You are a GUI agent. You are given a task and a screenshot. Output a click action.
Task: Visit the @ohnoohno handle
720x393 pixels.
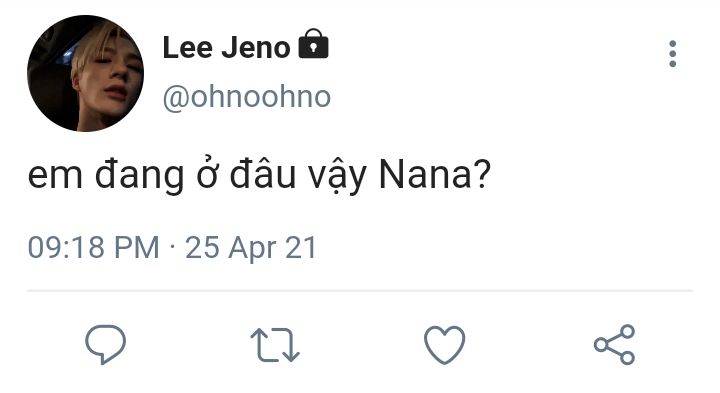247,97
